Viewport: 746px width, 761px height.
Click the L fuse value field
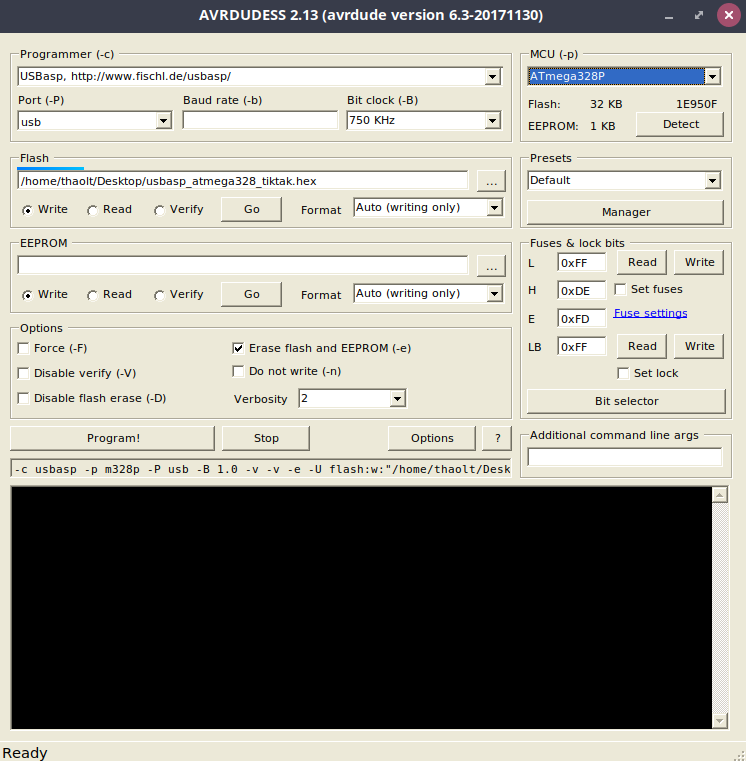tap(581, 263)
